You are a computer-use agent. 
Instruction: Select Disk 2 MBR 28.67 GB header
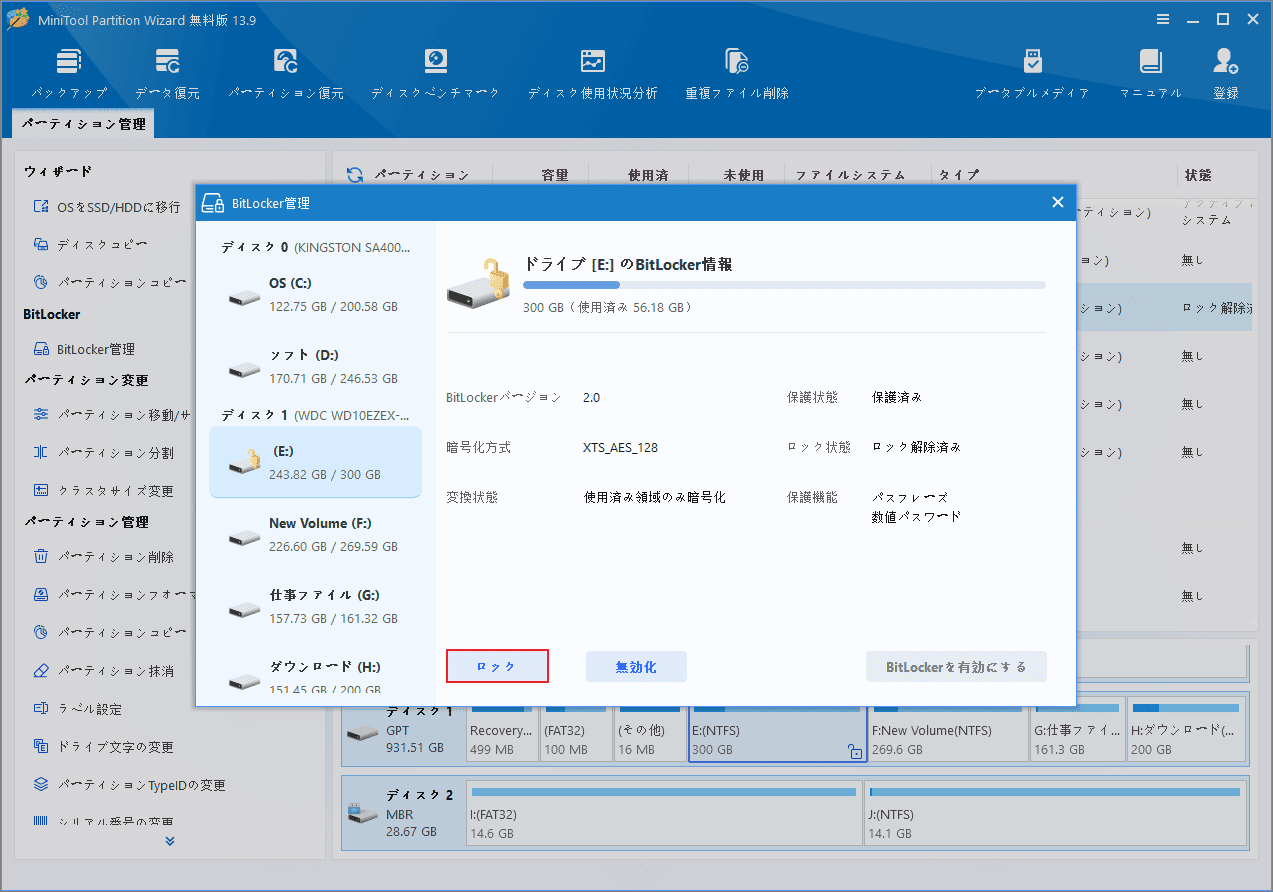point(404,813)
